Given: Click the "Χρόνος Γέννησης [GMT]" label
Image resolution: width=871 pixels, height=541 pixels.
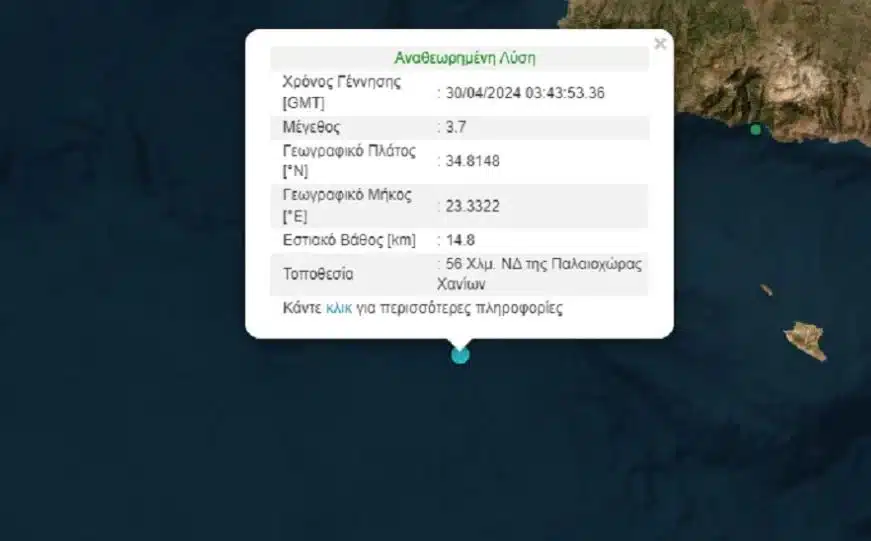Looking at the screenshot, I should pos(327,93).
